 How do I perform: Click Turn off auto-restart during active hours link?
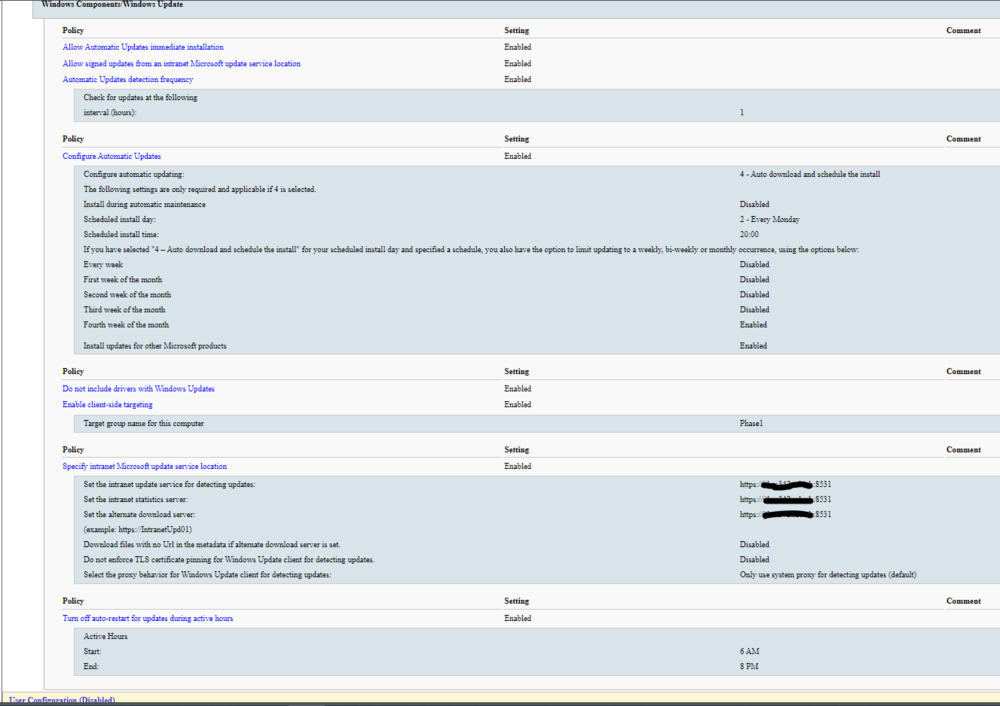pos(148,618)
